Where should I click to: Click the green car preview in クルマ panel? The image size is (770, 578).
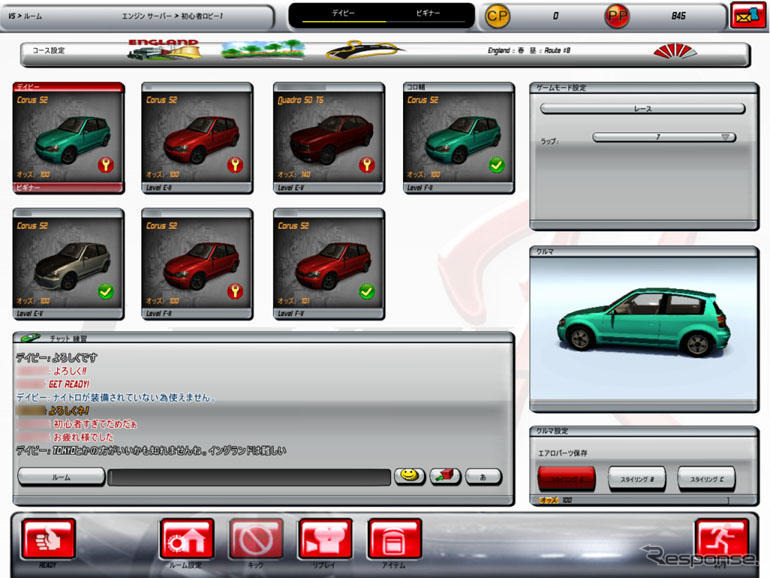point(643,323)
